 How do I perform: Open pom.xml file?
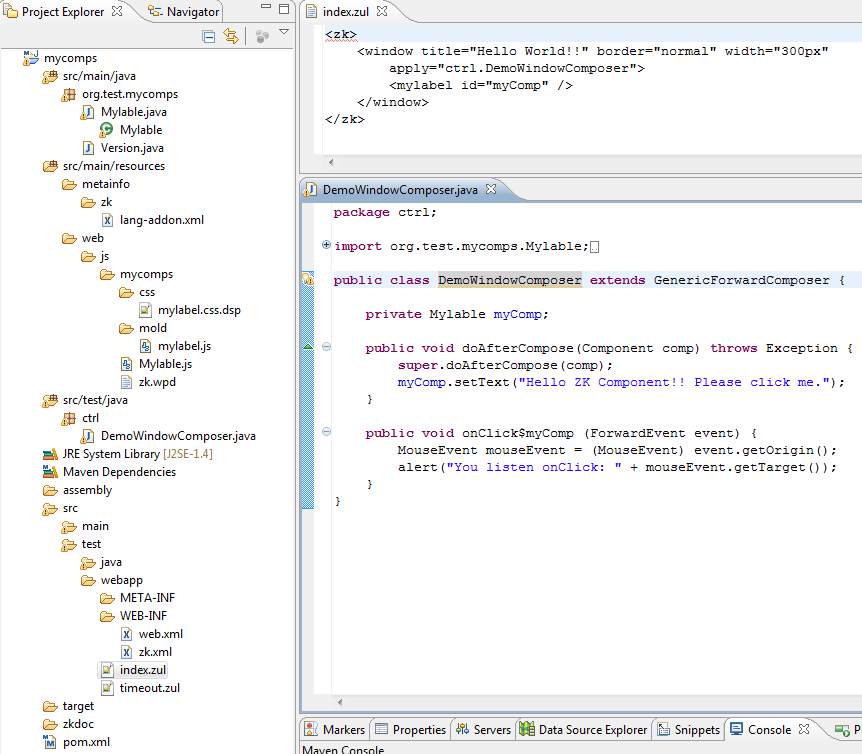click(86, 742)
